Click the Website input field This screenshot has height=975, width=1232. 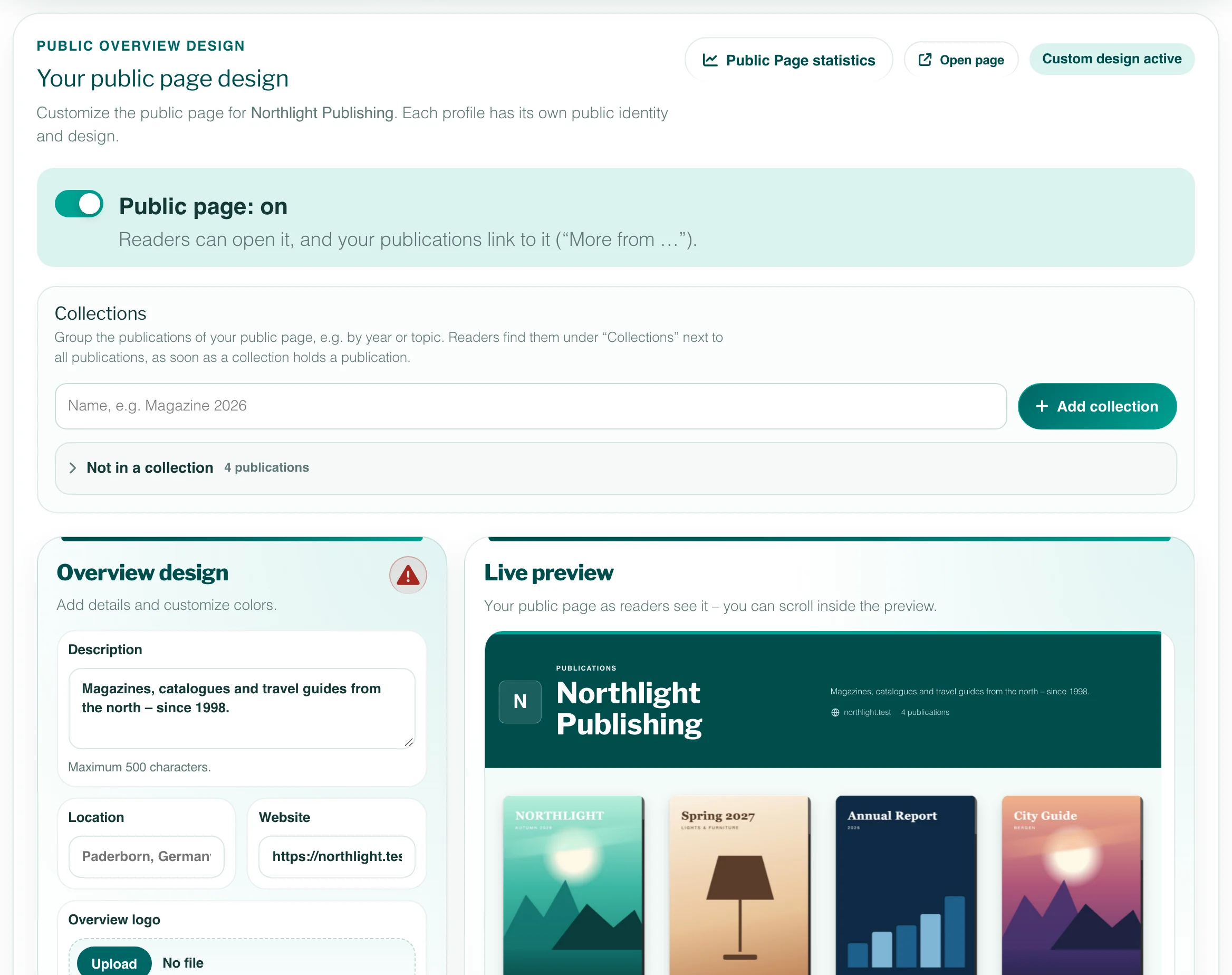337,856
